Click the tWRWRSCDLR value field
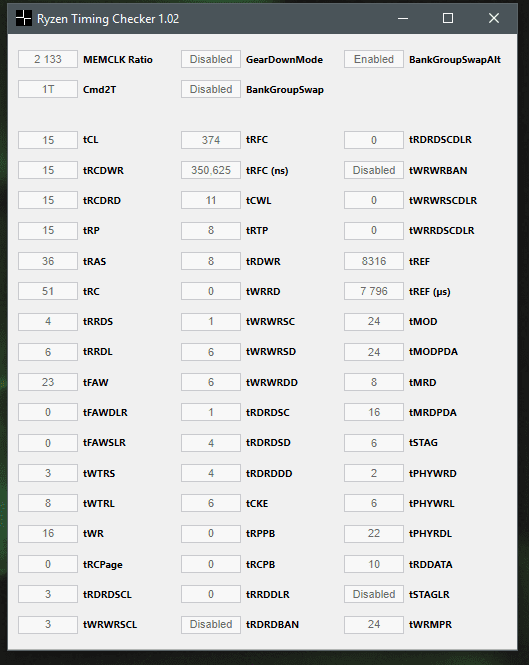This screenshot has width=529, height=665. click(x=374, y=200)
